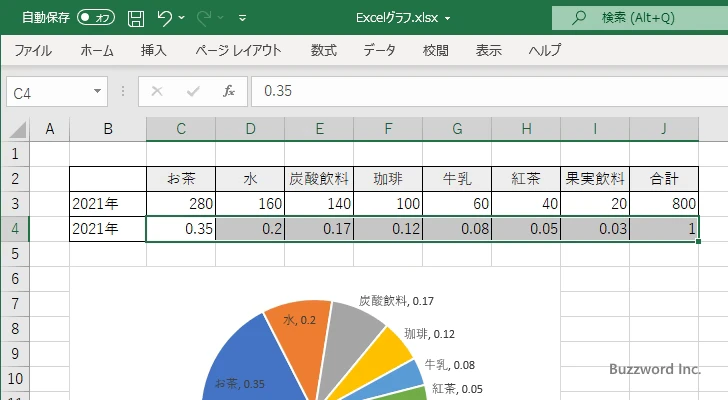Click the Select All corner triangle
The width and height of the screenshot is (728, 400).
coord(18,130)
